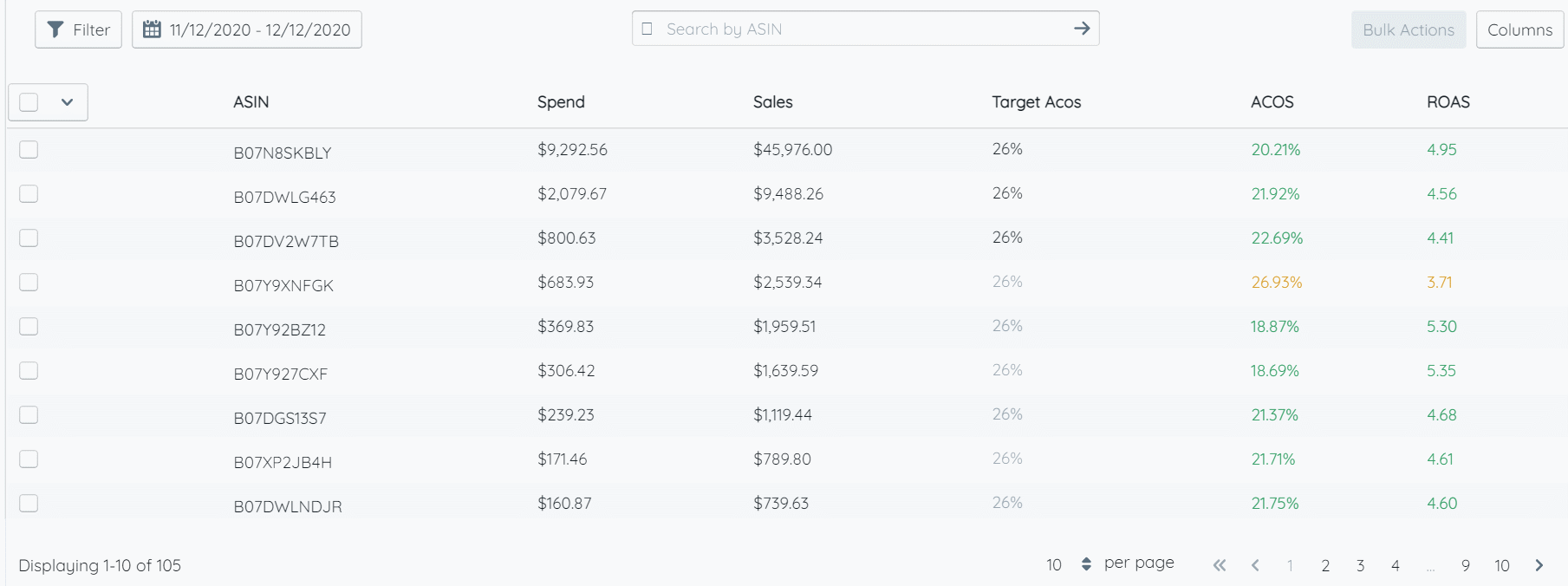Sort by the ACOS column header
This screenshot has width=1568, height=586.
pyautogui.click(x=1272, y=102)
